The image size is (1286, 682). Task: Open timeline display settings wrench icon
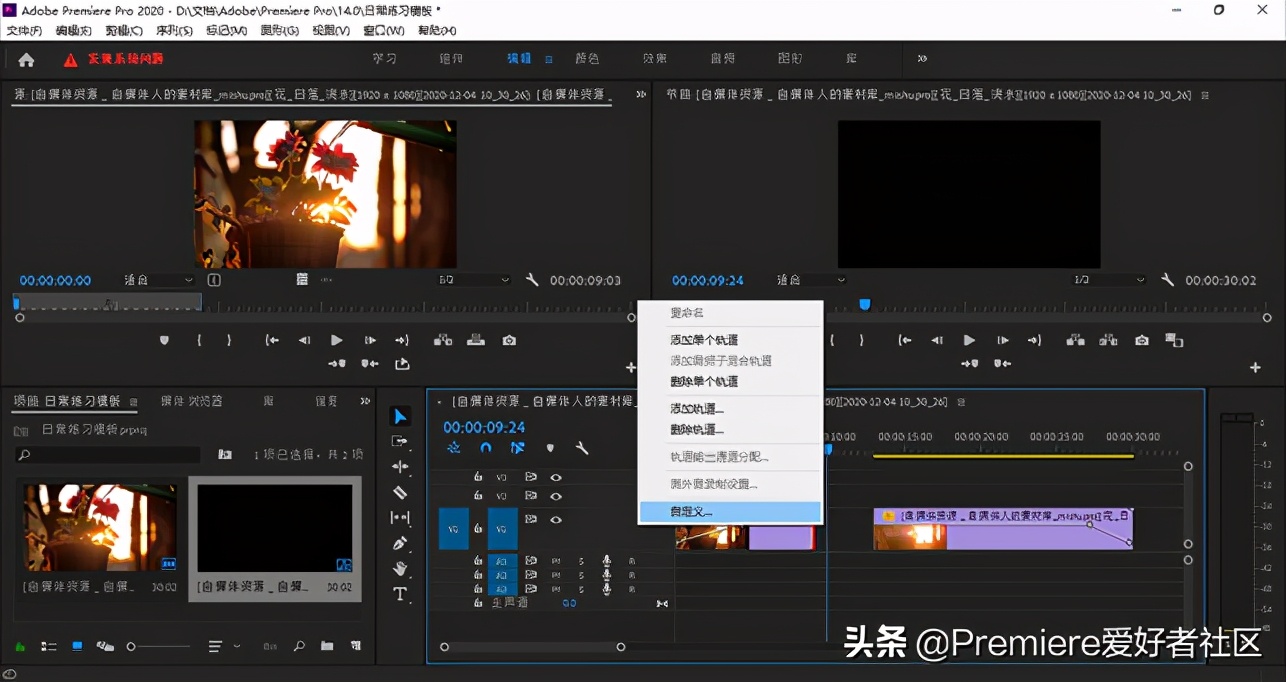[582, 449]
